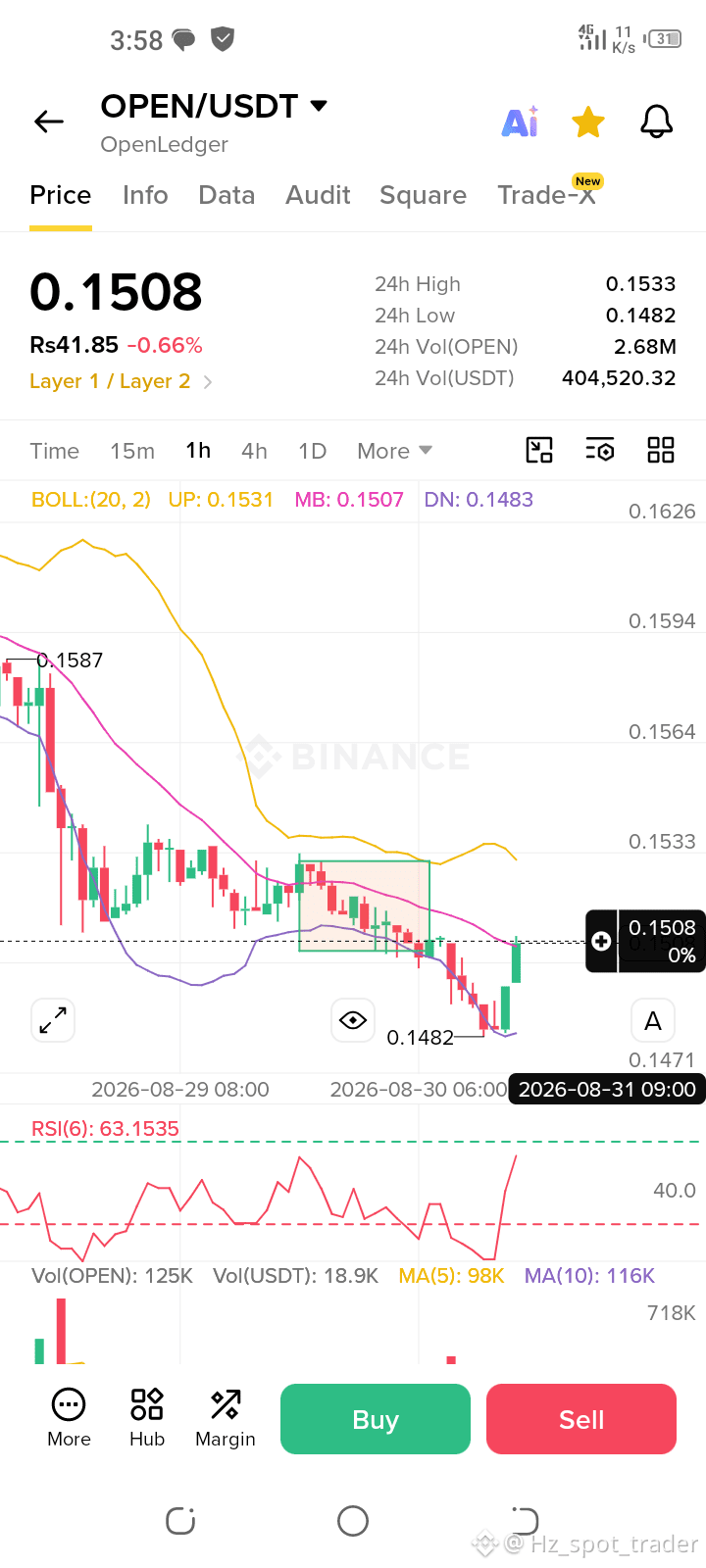Click the Vol(USDT): 18.9K label
The width and height of the screenshot is (706, 1568).
click(296, 1276)
